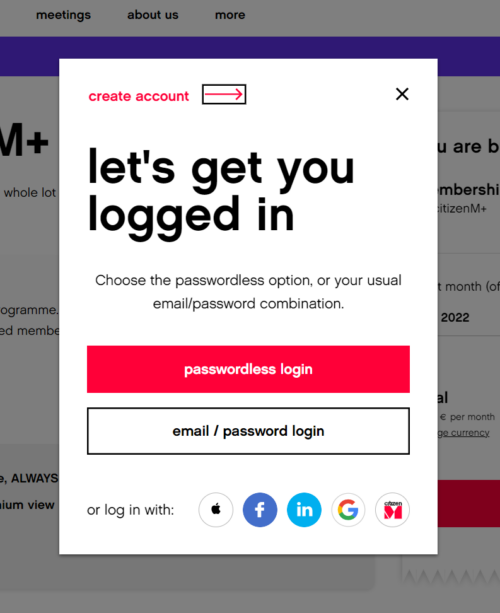The image size is (500, 613).
Task: Open the meetings menu item
Action: tap(63, 15)
